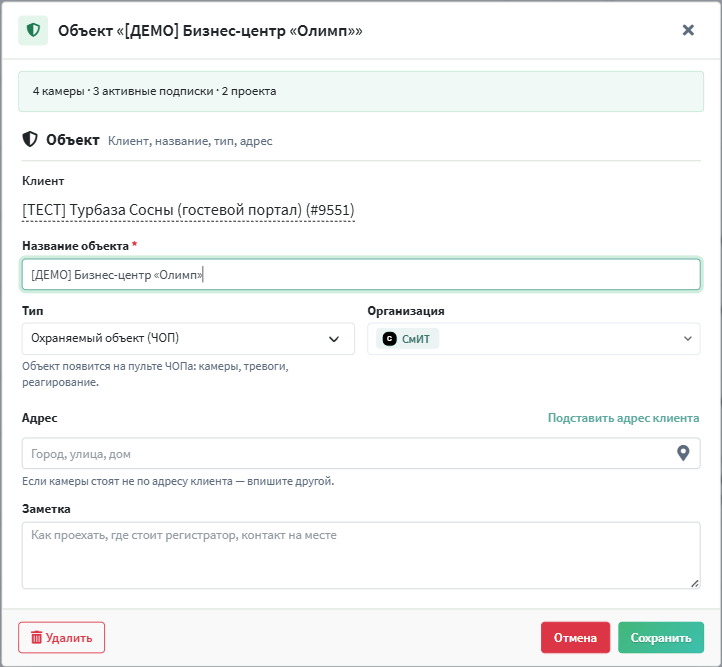Close the object dialog with the X
722x667 pixels.
point(688,30)
